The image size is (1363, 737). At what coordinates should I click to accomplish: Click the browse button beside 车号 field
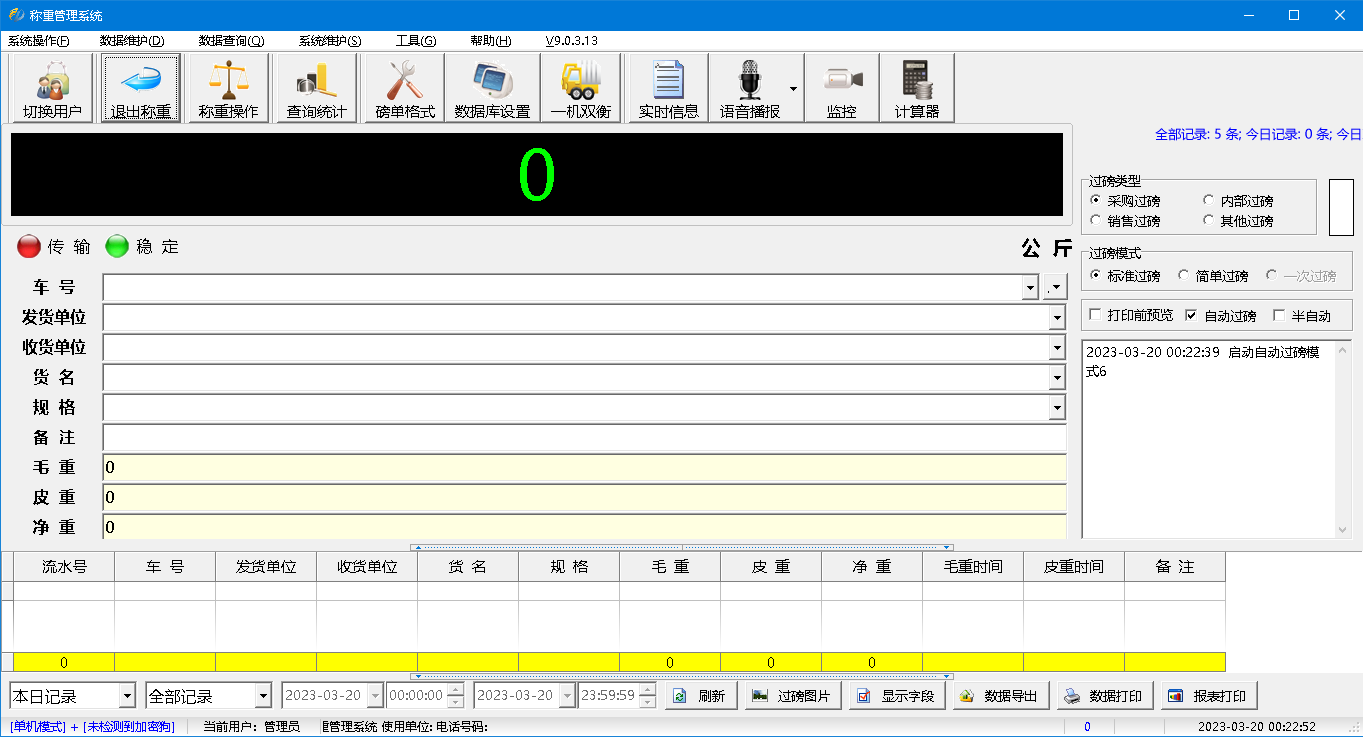click(1055, 288)
